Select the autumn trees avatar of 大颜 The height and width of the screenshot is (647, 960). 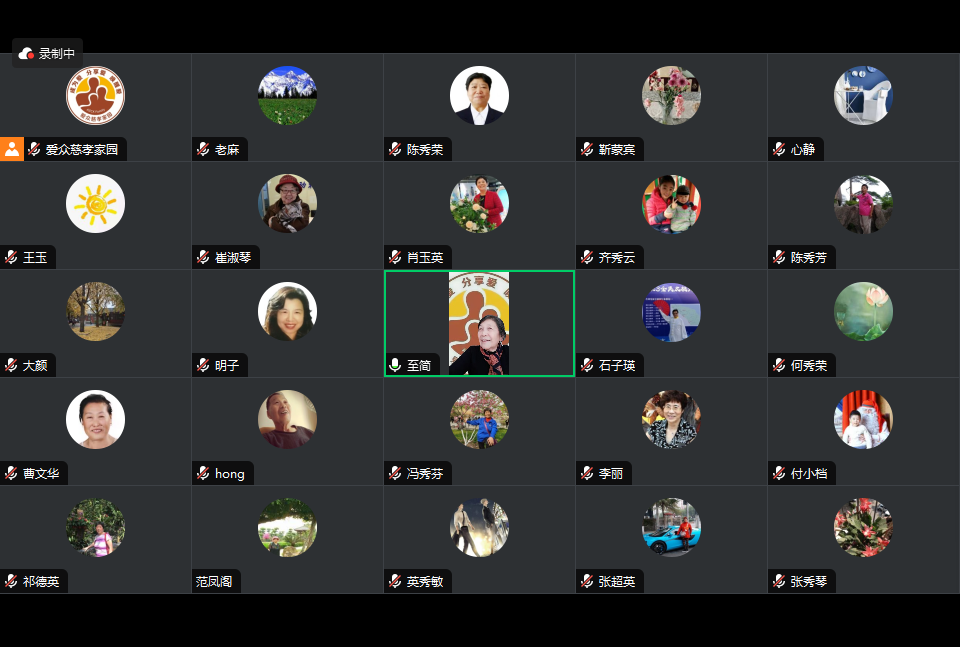pyautogui.click(x=96, y=312)
